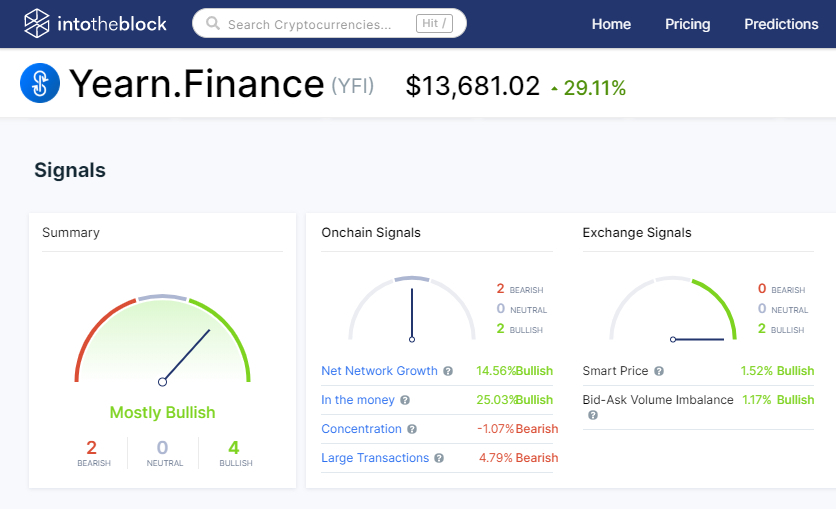Click the -1.07% Bearish value
Image resolution: width=836 pixels, height=509 pixels.
tap(517, 429)
